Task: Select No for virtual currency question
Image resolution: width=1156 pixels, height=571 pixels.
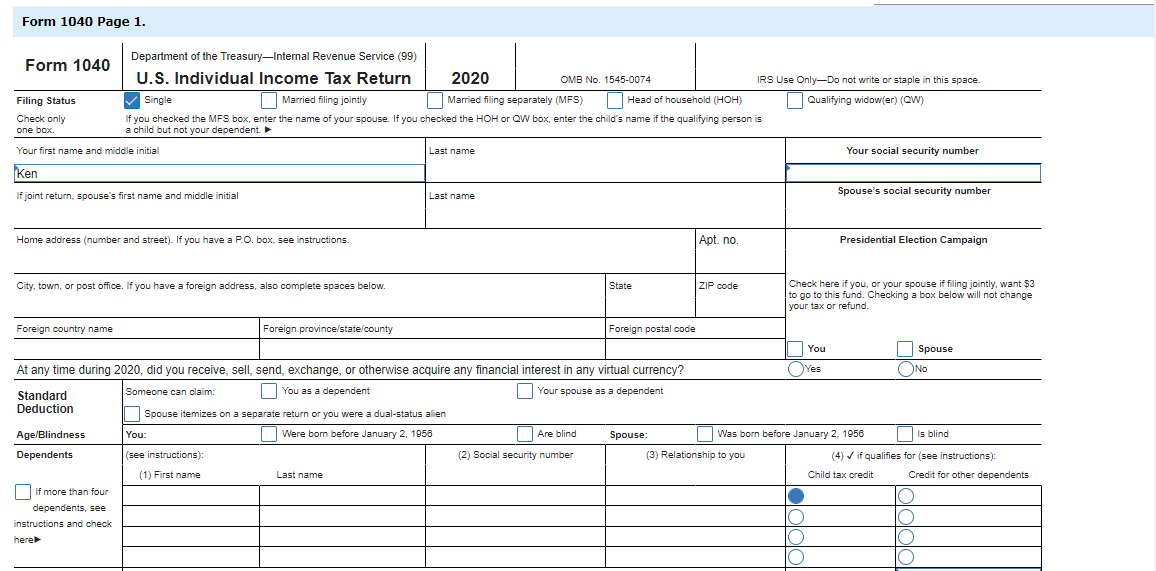Action: click(x=905, y=369)
